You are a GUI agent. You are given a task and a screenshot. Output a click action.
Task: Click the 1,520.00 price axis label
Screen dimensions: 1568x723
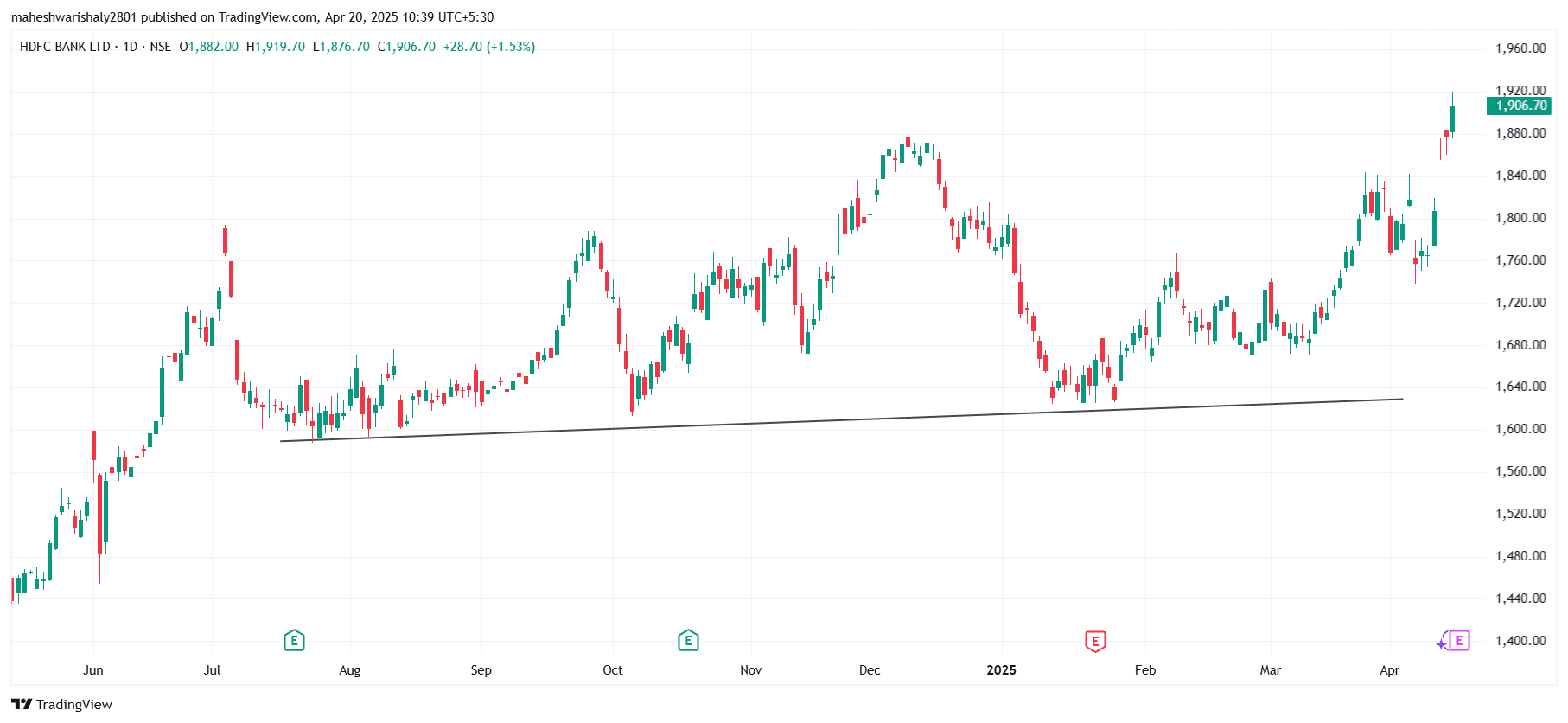click(x=1520, y=514)
